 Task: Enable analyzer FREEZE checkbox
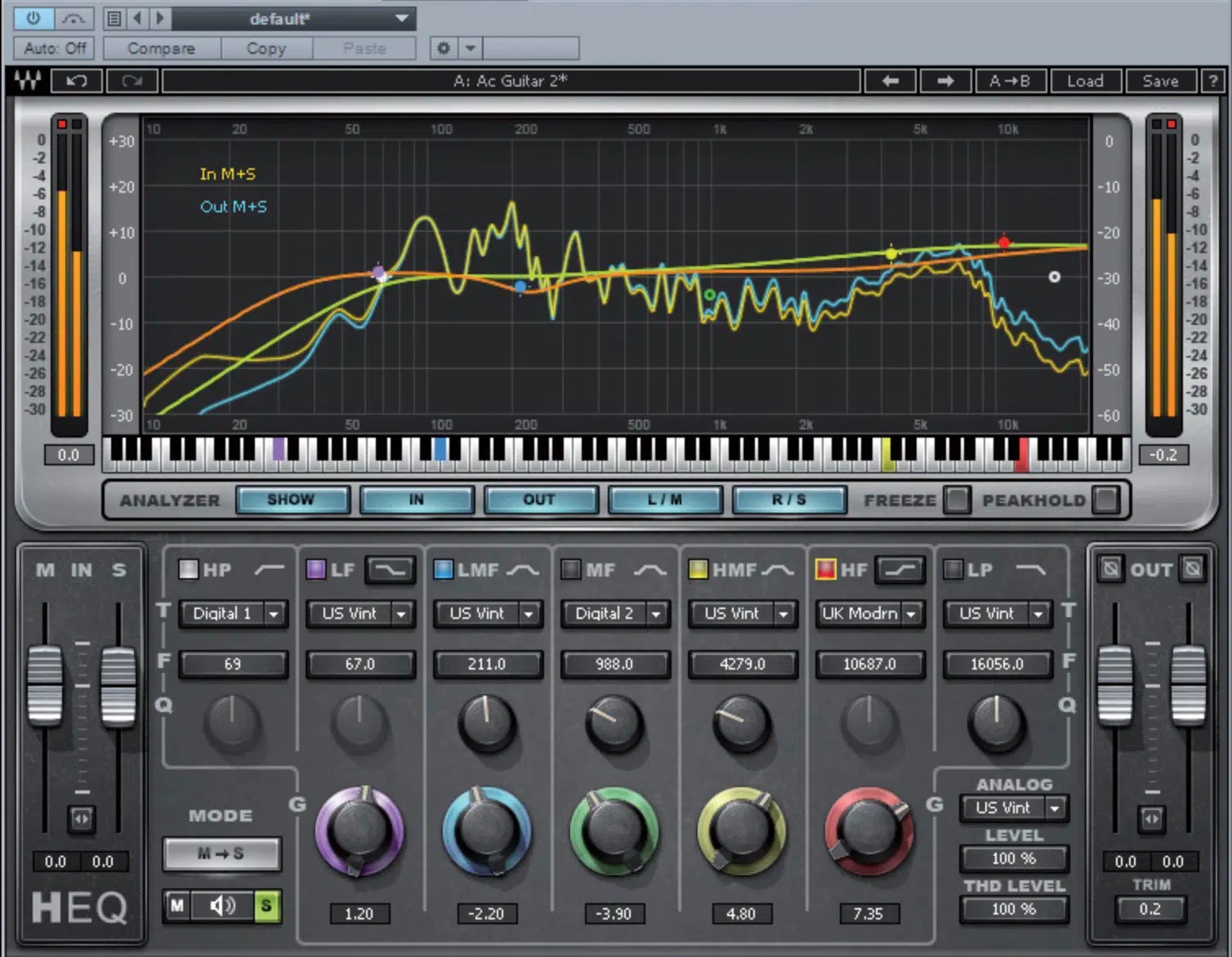(x=956, y=500)
